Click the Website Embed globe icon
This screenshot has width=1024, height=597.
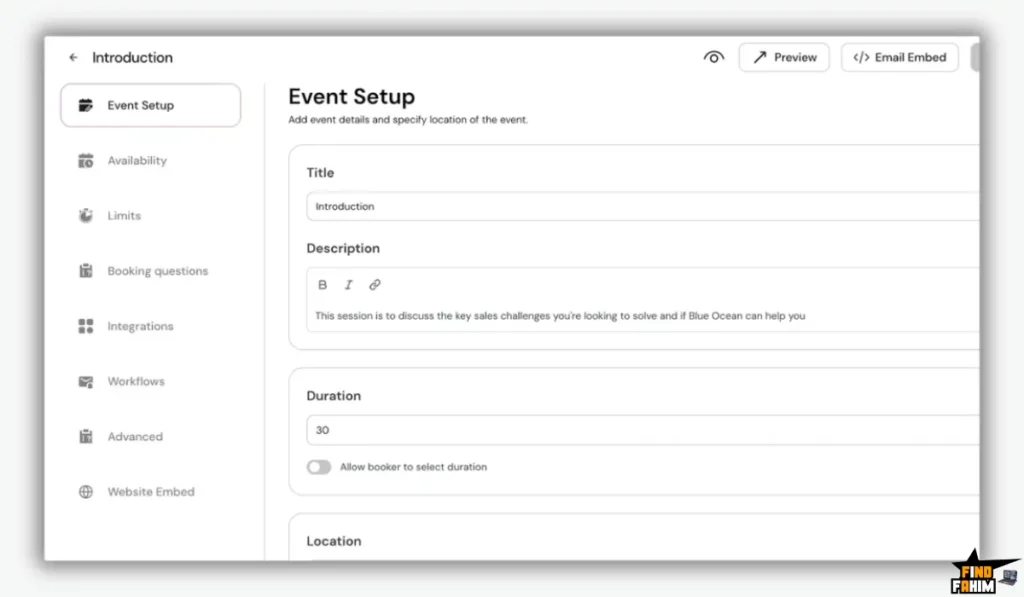click(86, 492)
